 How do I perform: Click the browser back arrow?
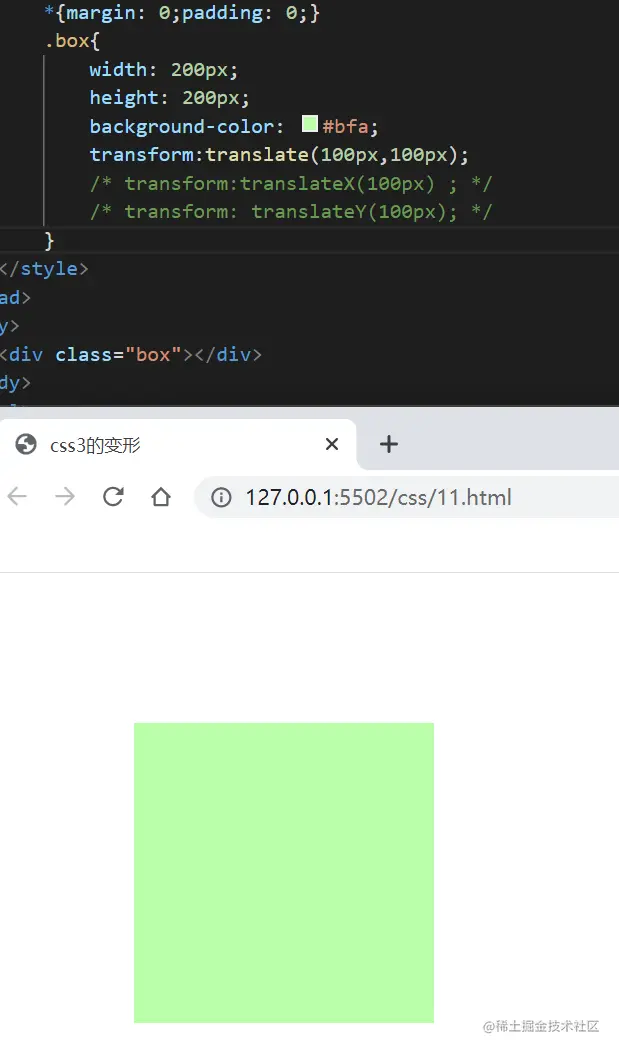point(17,497)
